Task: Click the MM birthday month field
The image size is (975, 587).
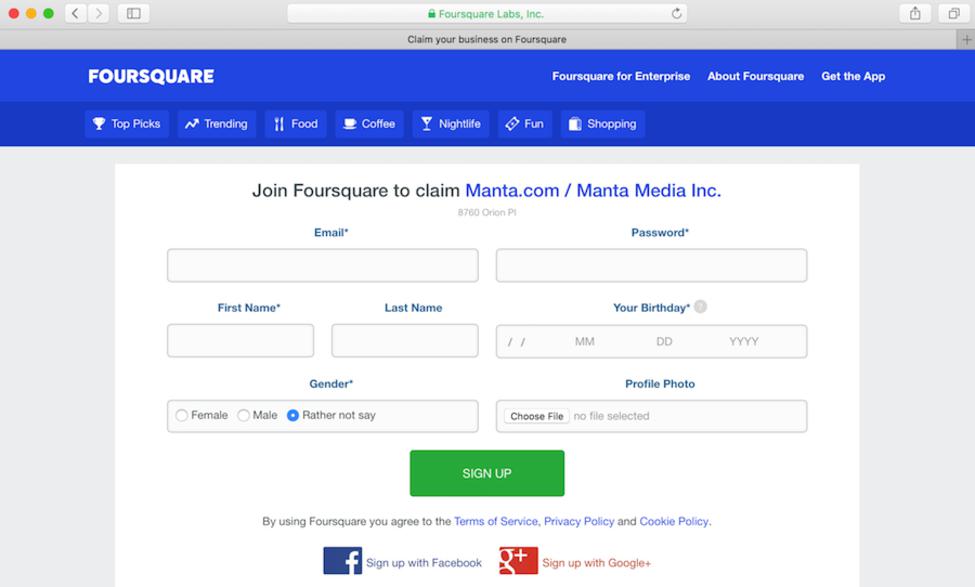Action: pyautogui.click(x=585, y=341)
